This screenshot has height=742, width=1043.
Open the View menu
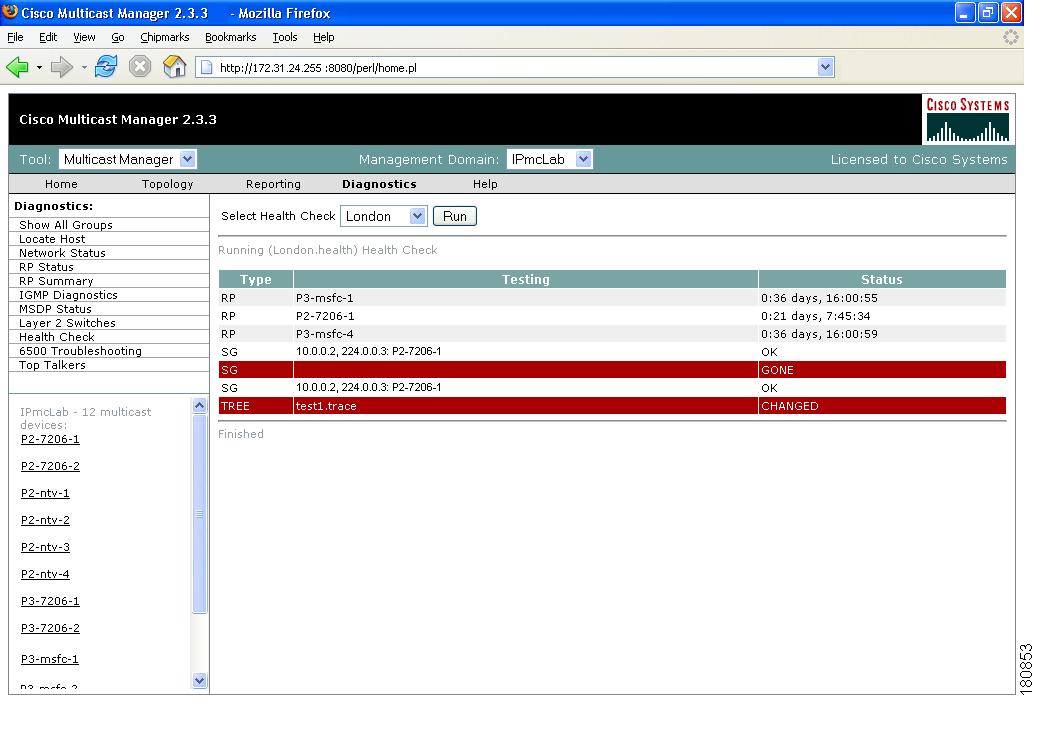[84, 37]
